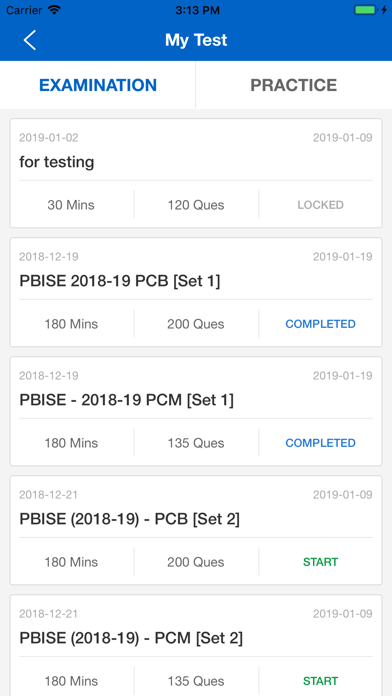392x696 pixels.
Task: Switch to the EXAMINATION tab
Action: tap(98, 85)
